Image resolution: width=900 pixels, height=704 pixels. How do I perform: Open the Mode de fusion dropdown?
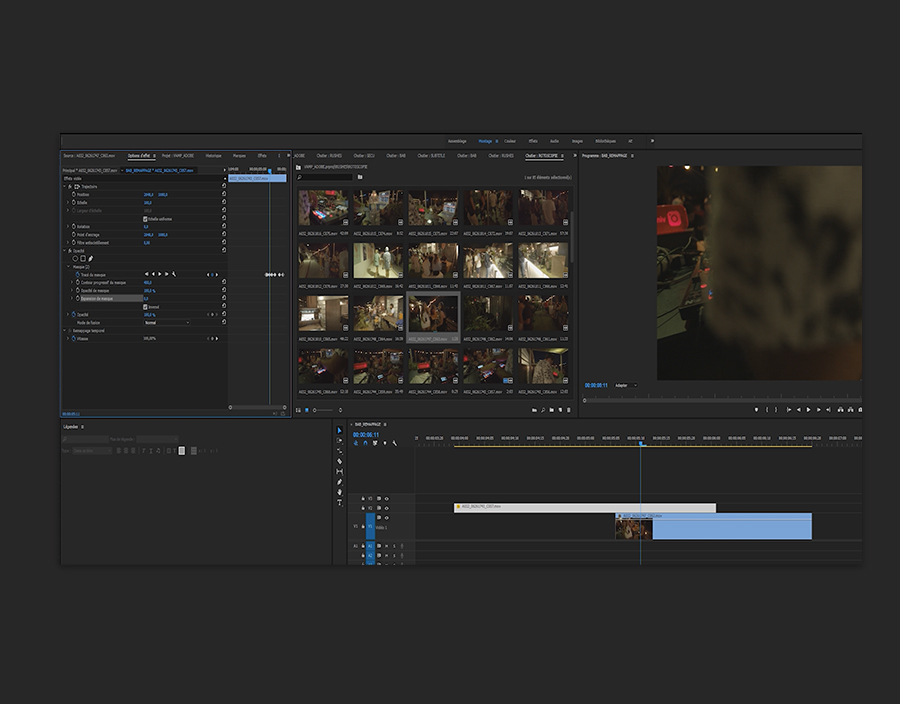click(x=166, y=322)
